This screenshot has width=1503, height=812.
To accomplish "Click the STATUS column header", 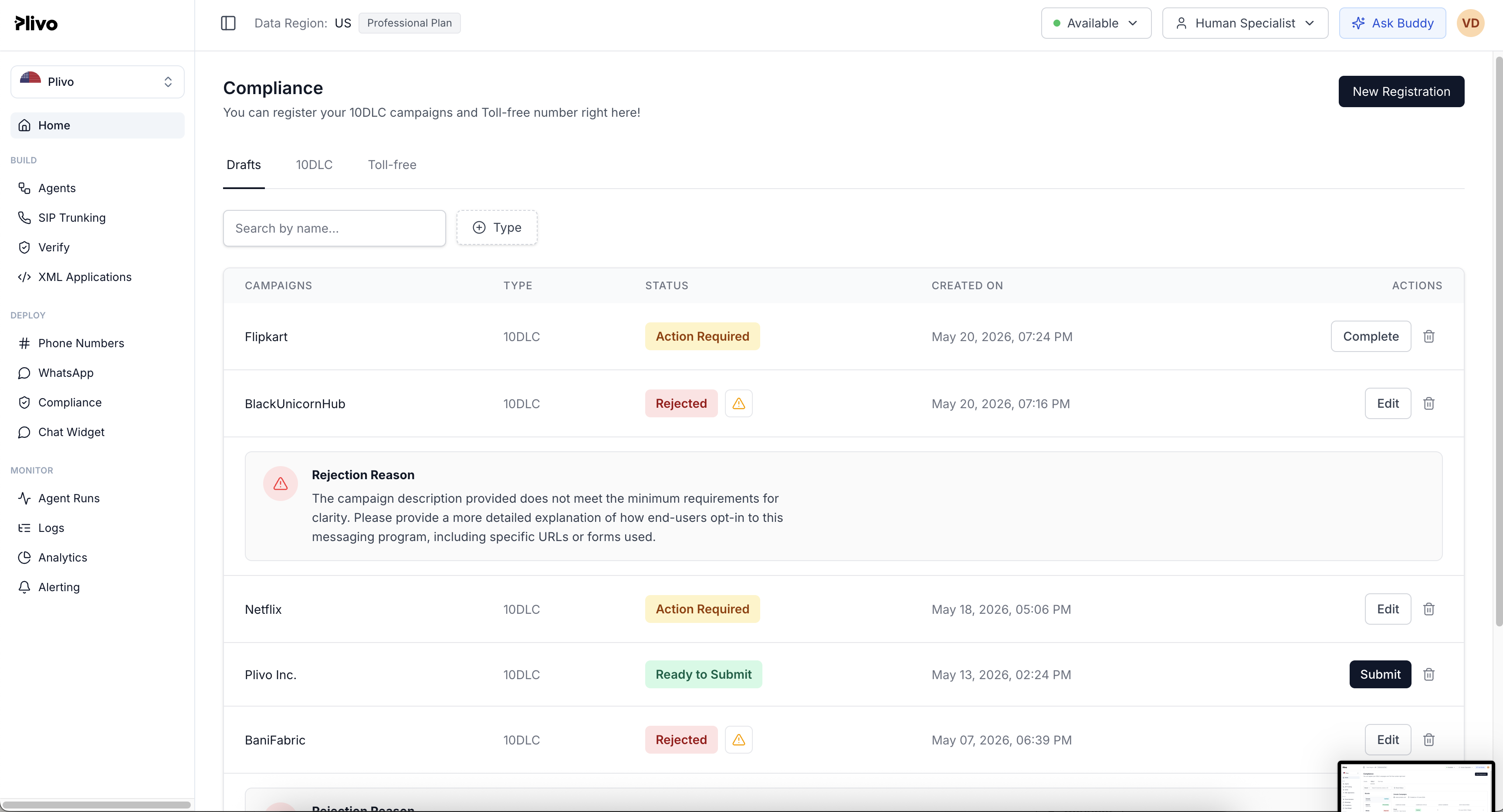I will click(x=666, y=286).
